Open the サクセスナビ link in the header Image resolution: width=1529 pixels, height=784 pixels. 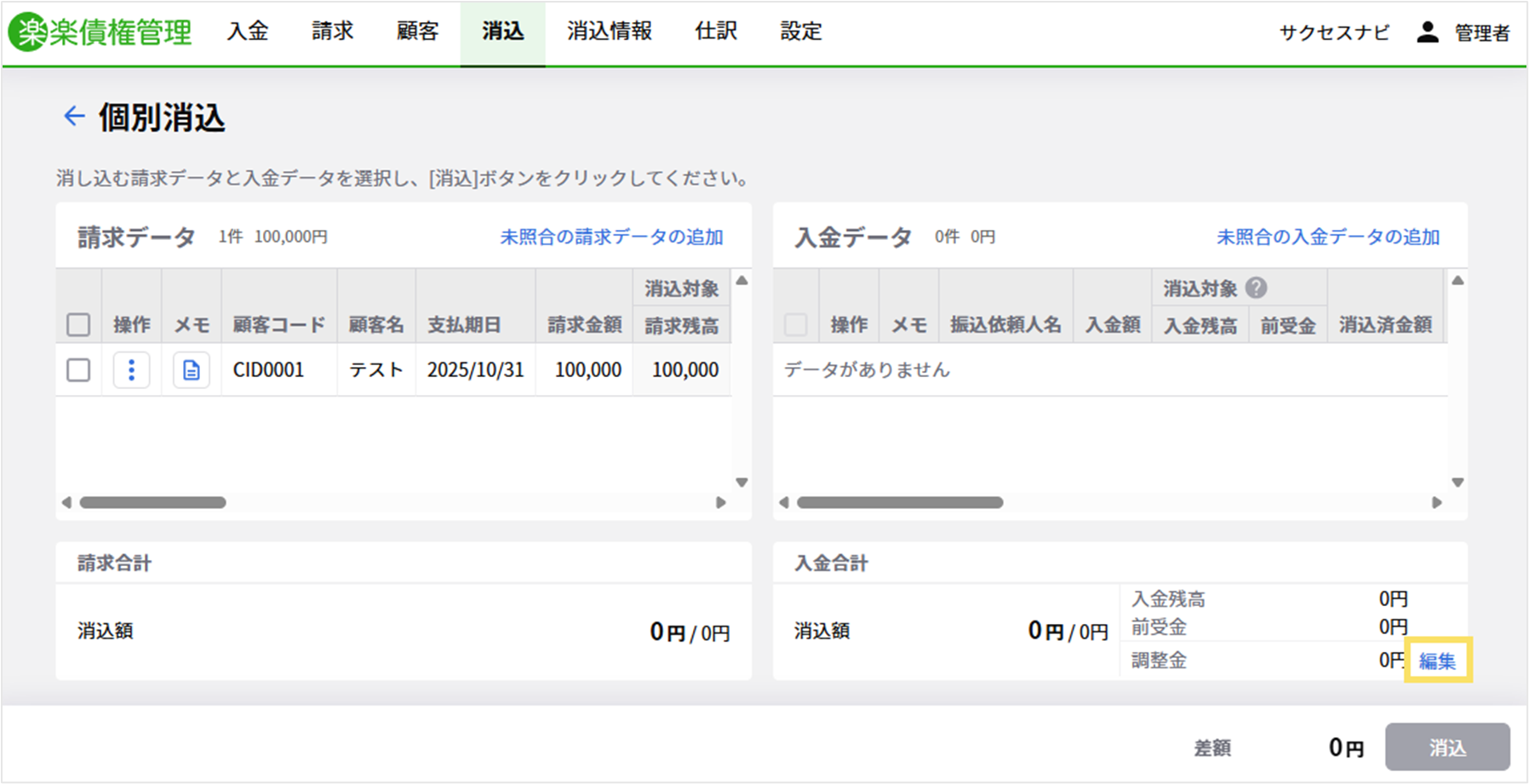(x=1334, y=32)
